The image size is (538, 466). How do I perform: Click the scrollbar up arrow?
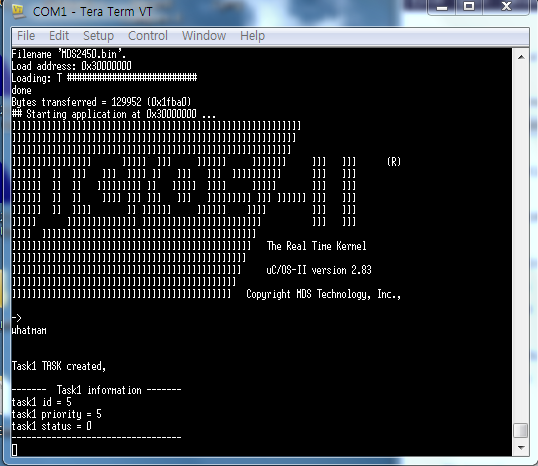(521, 57)
